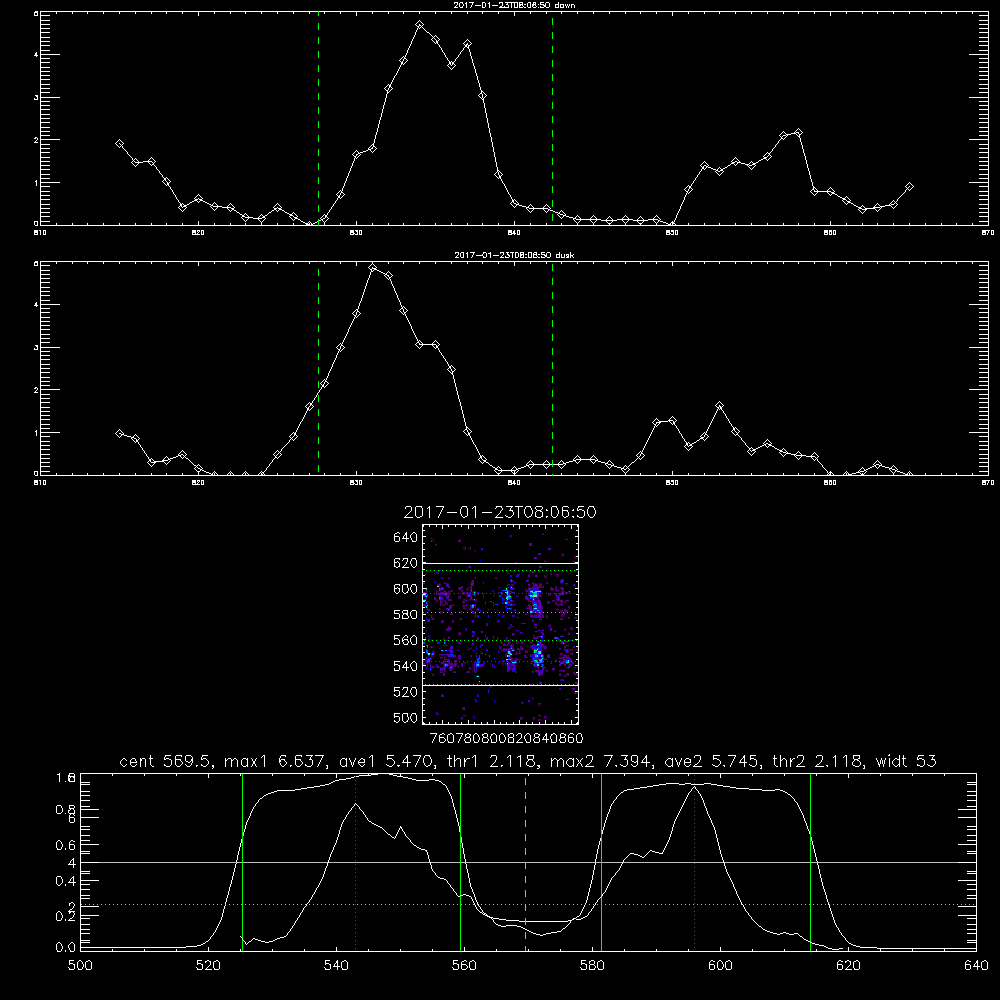Click the x-axis label 620 of the bottom plot
This screenshot has width=1000, height=1000.
click(848, 966)
